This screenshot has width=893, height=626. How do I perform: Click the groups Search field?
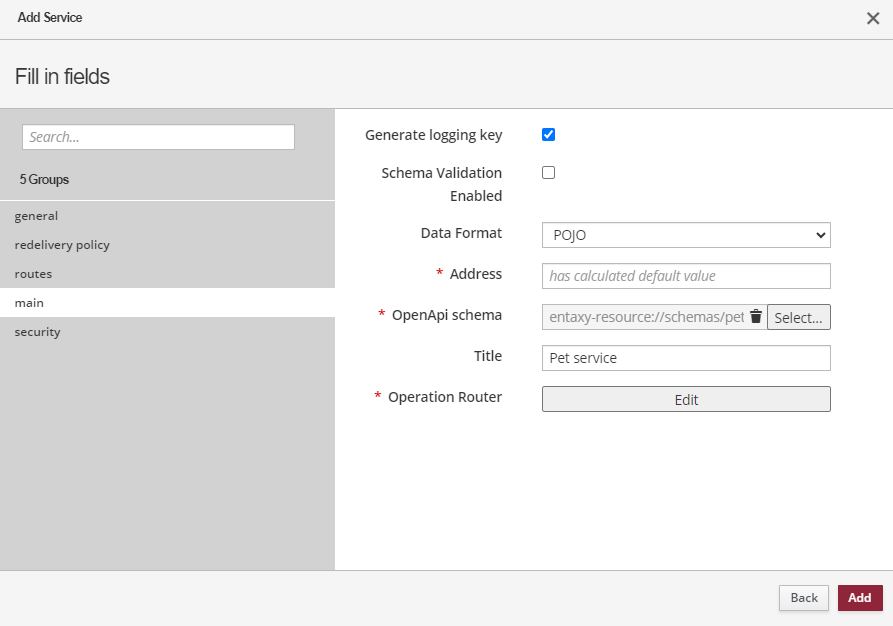click(x=157, y=136)
